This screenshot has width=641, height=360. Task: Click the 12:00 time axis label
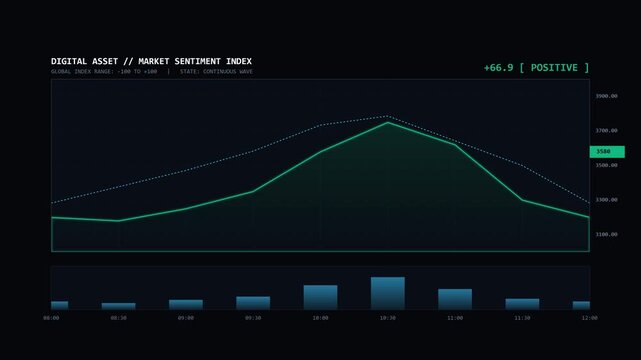589,318
